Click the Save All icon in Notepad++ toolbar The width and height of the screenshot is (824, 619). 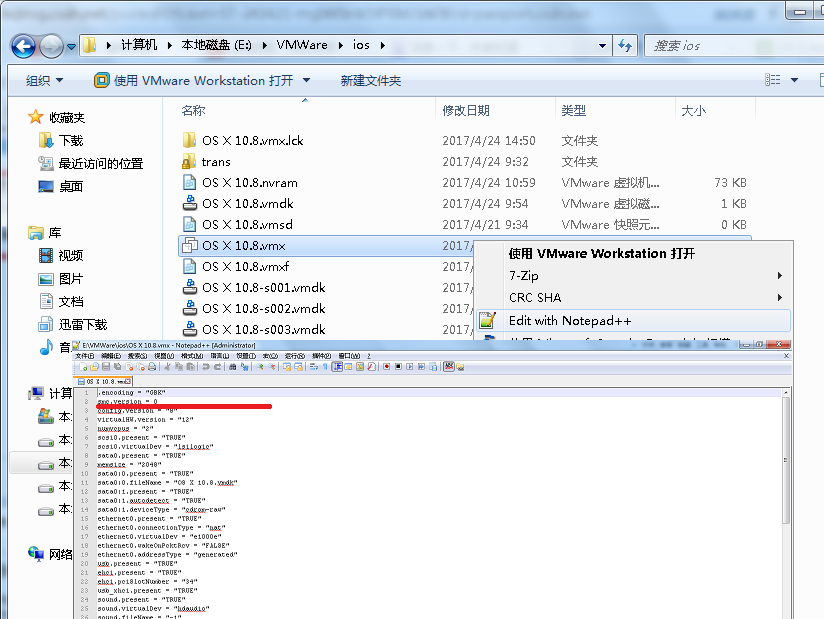click(x=117, y=367)
